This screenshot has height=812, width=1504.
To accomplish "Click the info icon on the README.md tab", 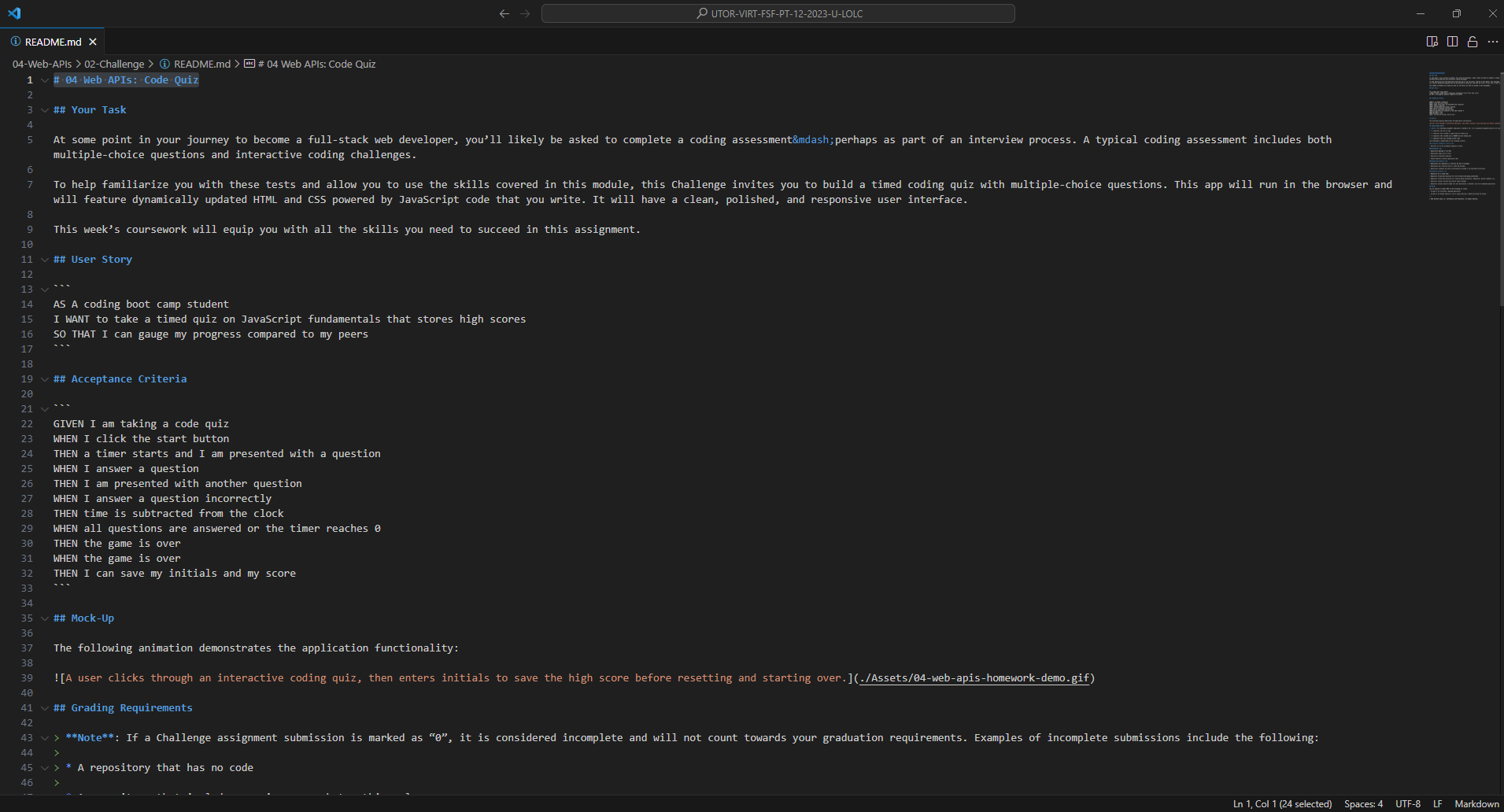I will pos(14,41).
